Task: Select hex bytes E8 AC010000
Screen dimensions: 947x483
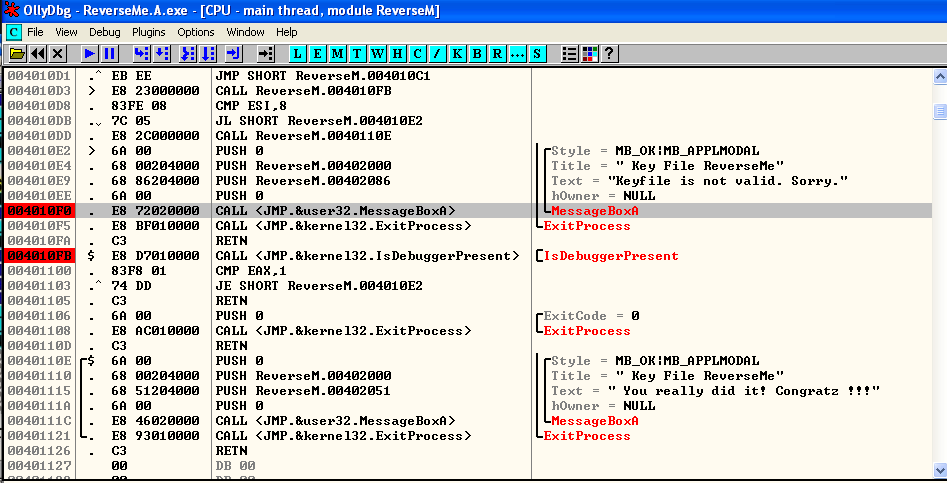Action: (155, 331)
